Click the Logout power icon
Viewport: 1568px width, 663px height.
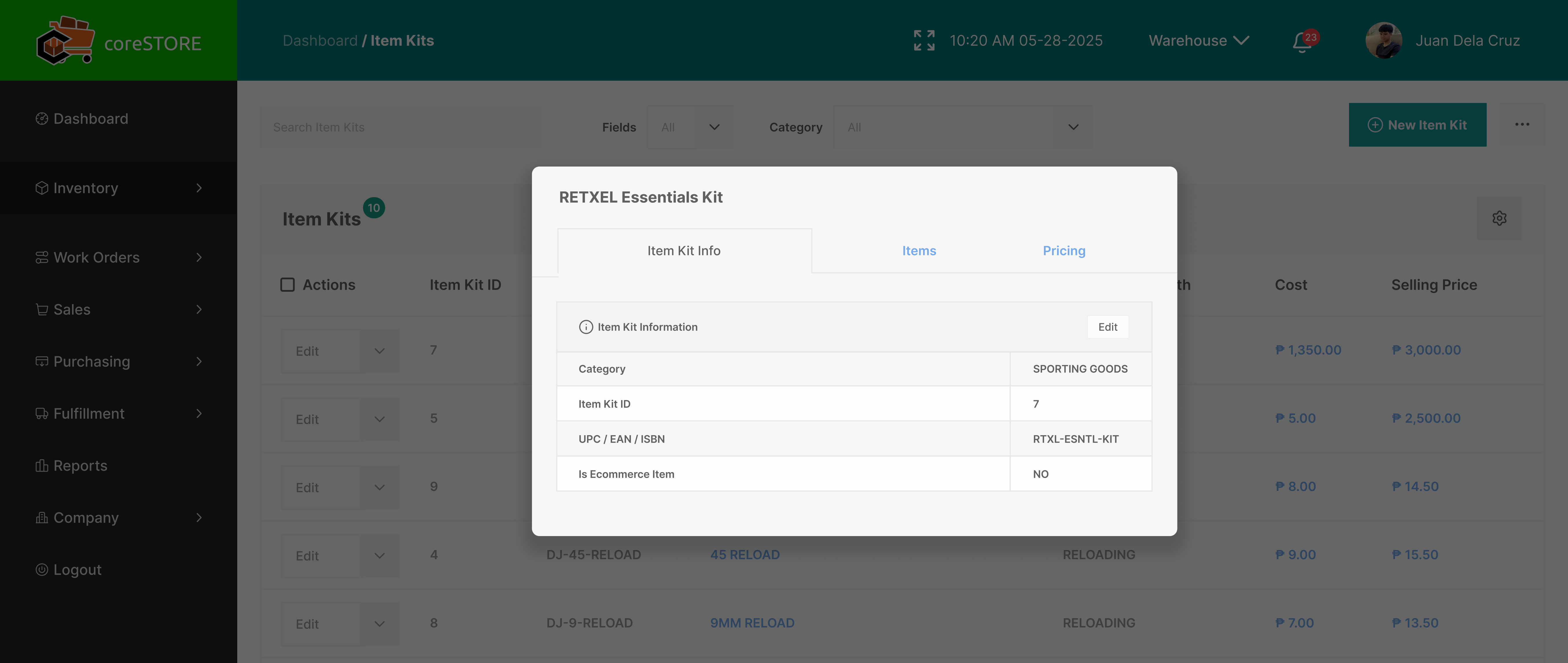[x=41, y=570]
